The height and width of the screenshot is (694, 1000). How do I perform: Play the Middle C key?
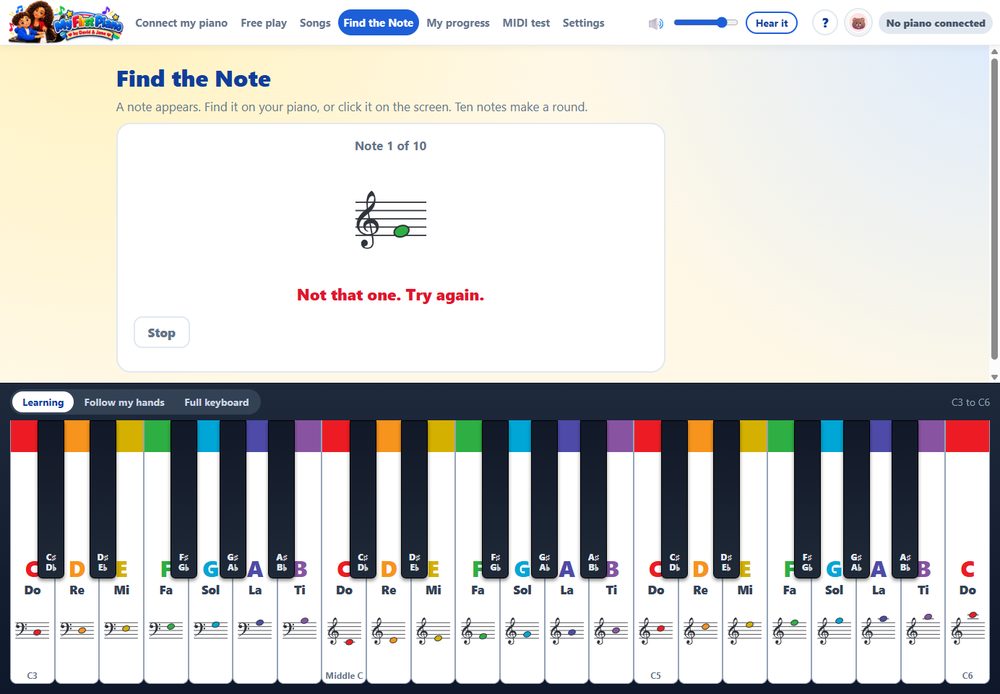[x=344, y=628]
